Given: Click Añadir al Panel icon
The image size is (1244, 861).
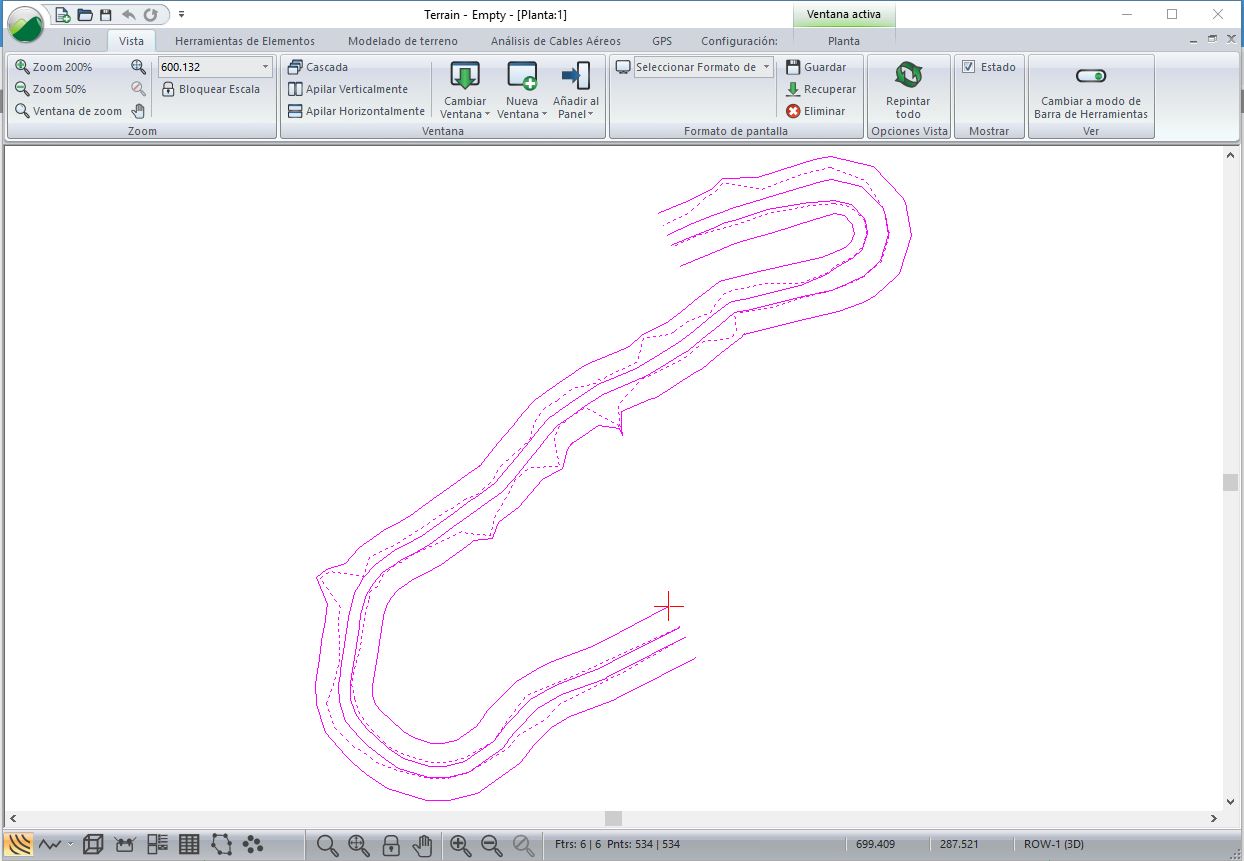Looking at the screenshot, I should (575, 77).
